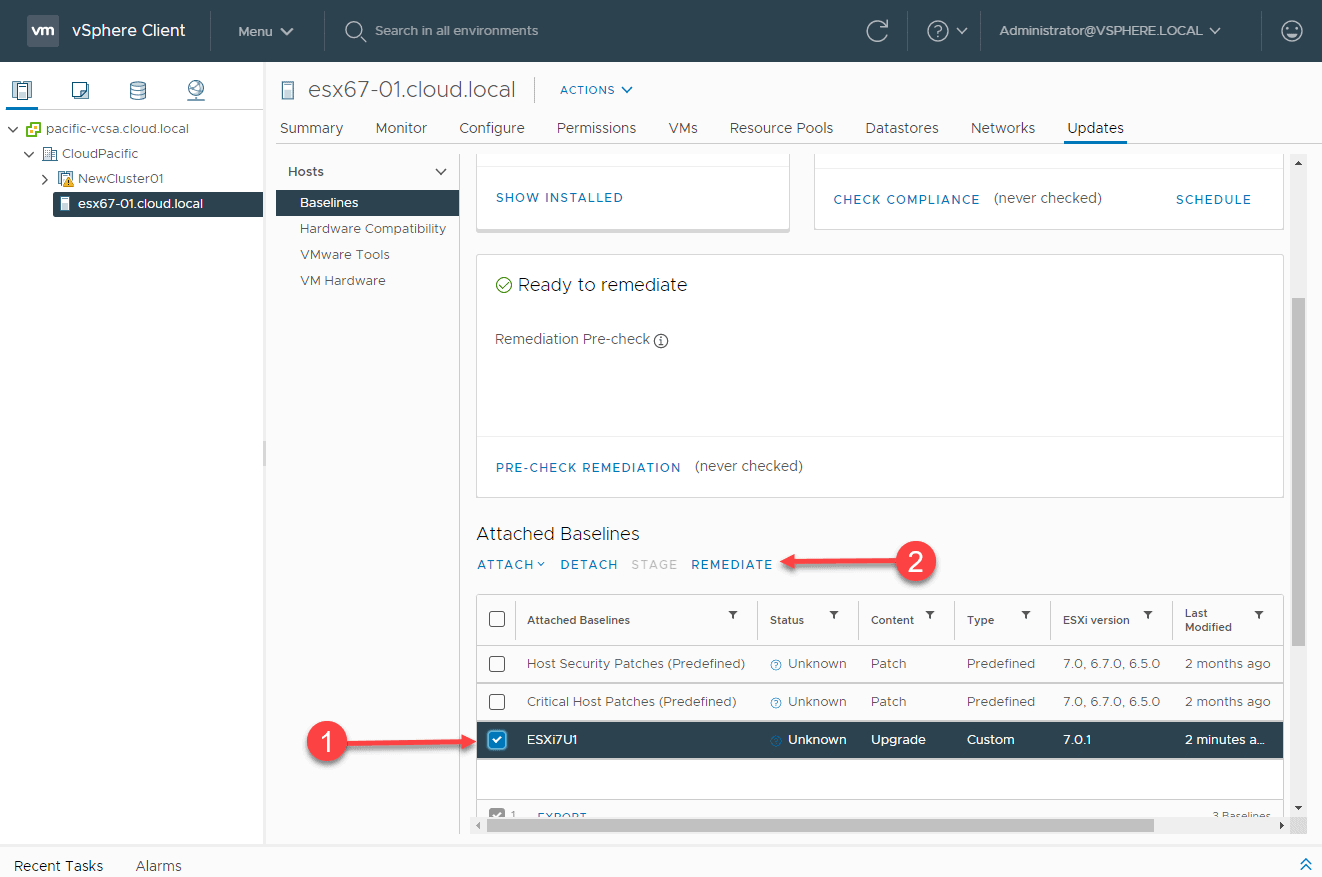1322x877 pixels.
Task: Check the Critical Host Patches checkbox
Action: (x=497, y=702)
